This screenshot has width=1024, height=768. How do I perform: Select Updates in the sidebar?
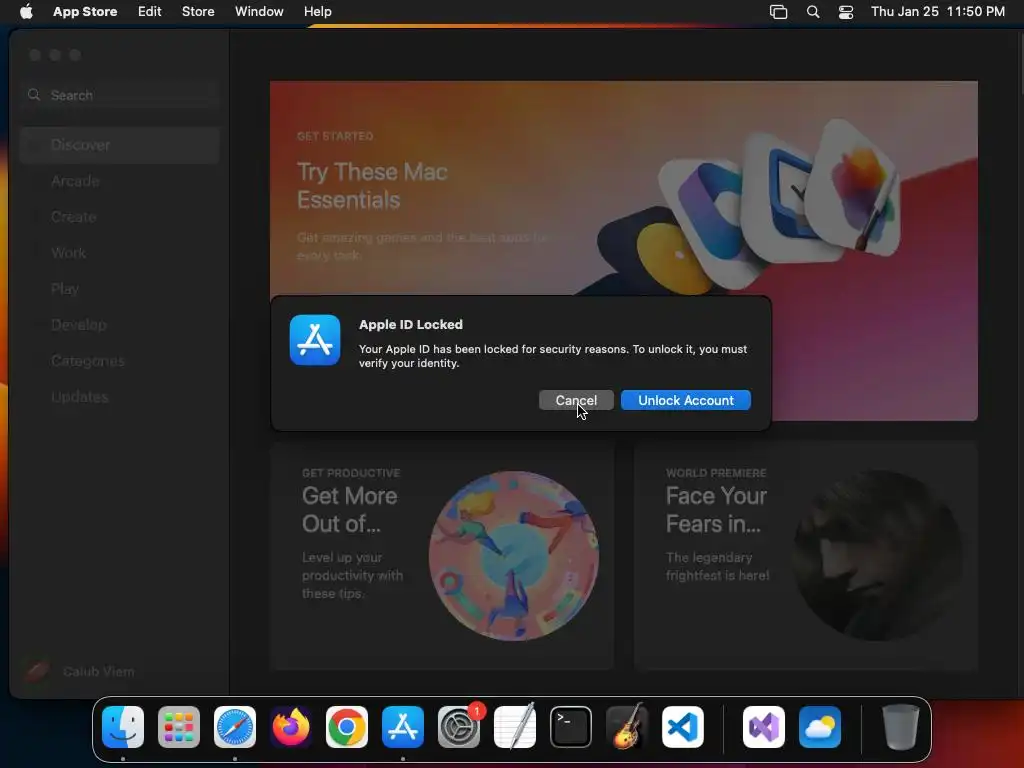click(120, 396)
